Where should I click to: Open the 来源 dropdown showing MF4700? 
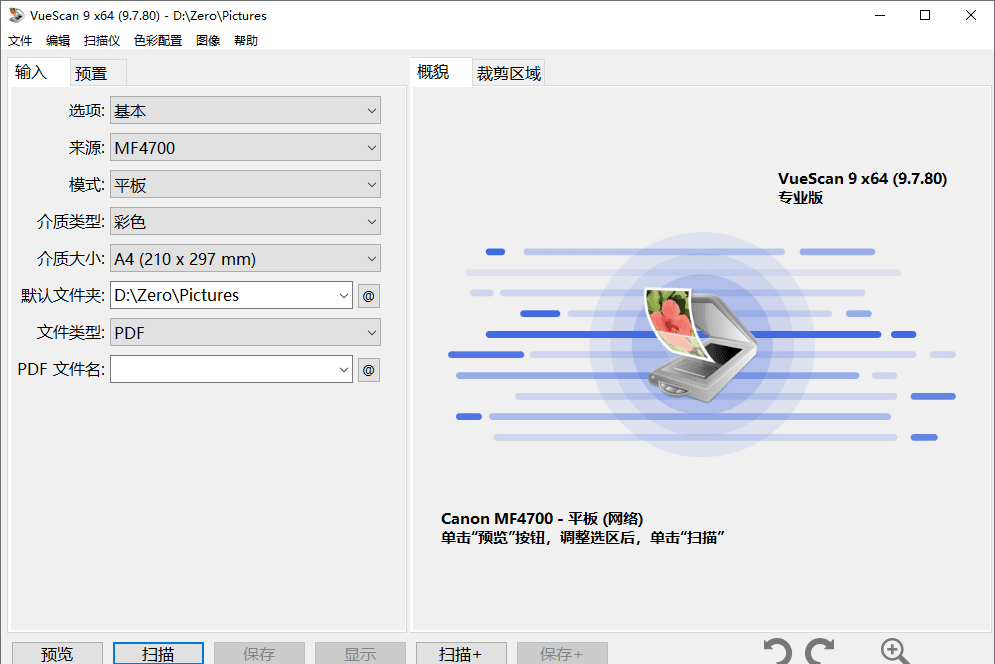click(x=246, y=147)
